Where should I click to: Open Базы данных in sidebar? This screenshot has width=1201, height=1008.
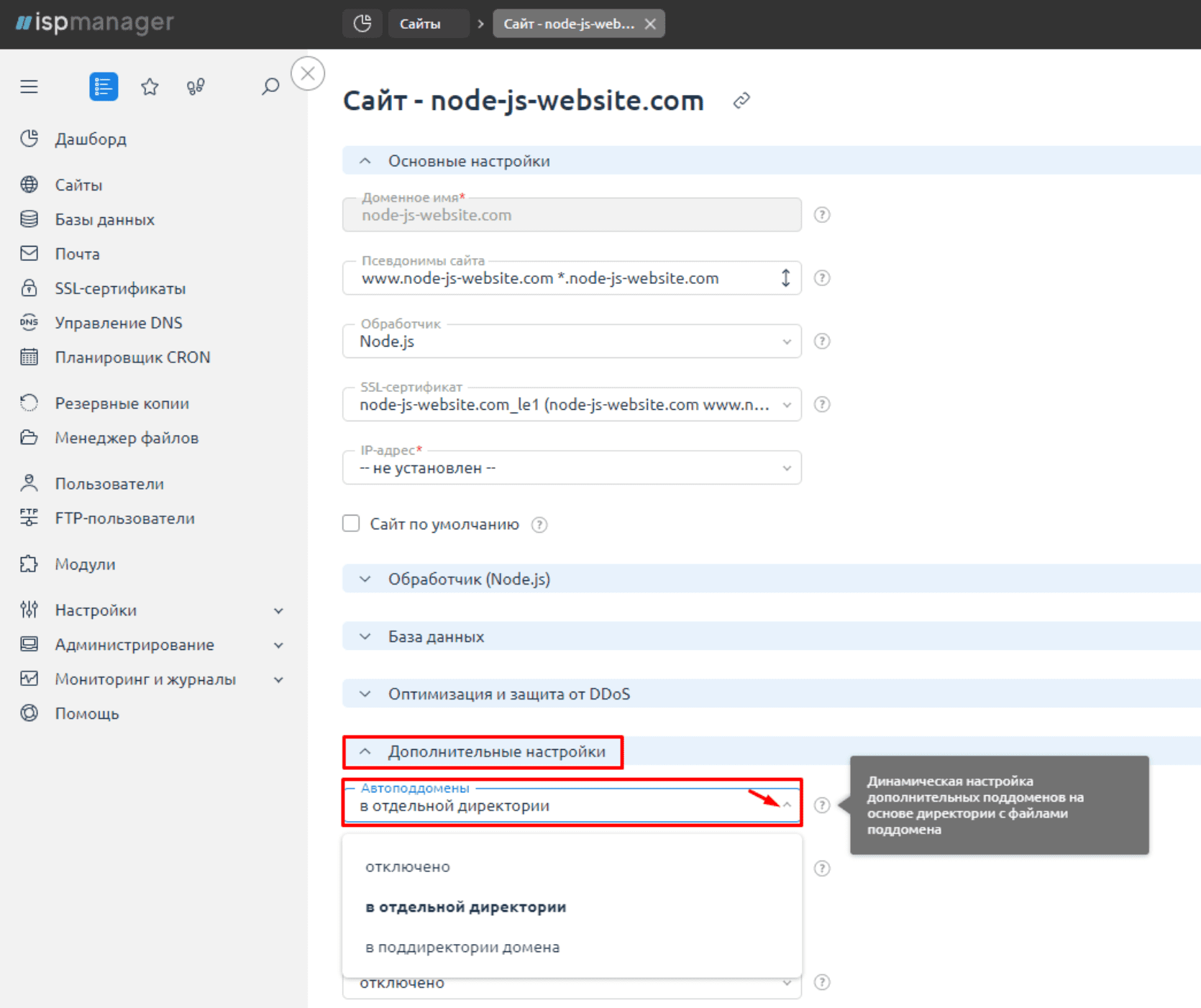pyautogui.click(x=104, y=219)
